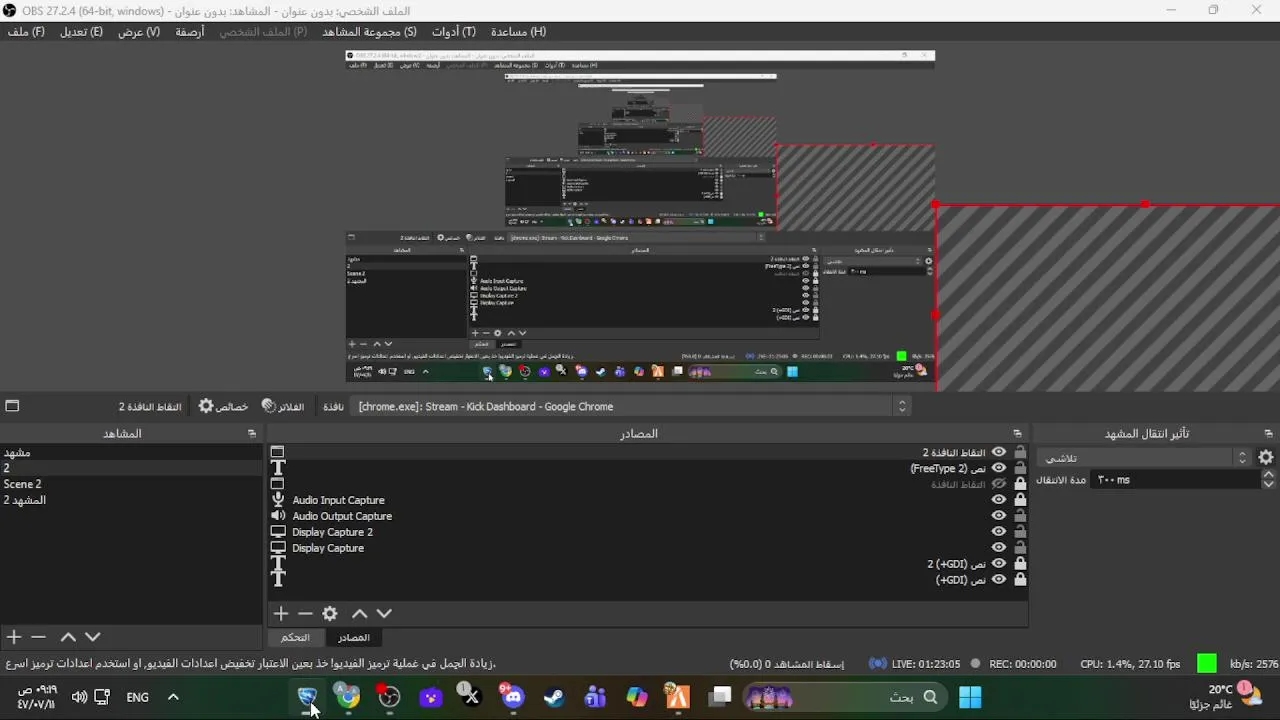
Task: Lock the التقاط النافذة 2 source
Action: pos(1020,452)
